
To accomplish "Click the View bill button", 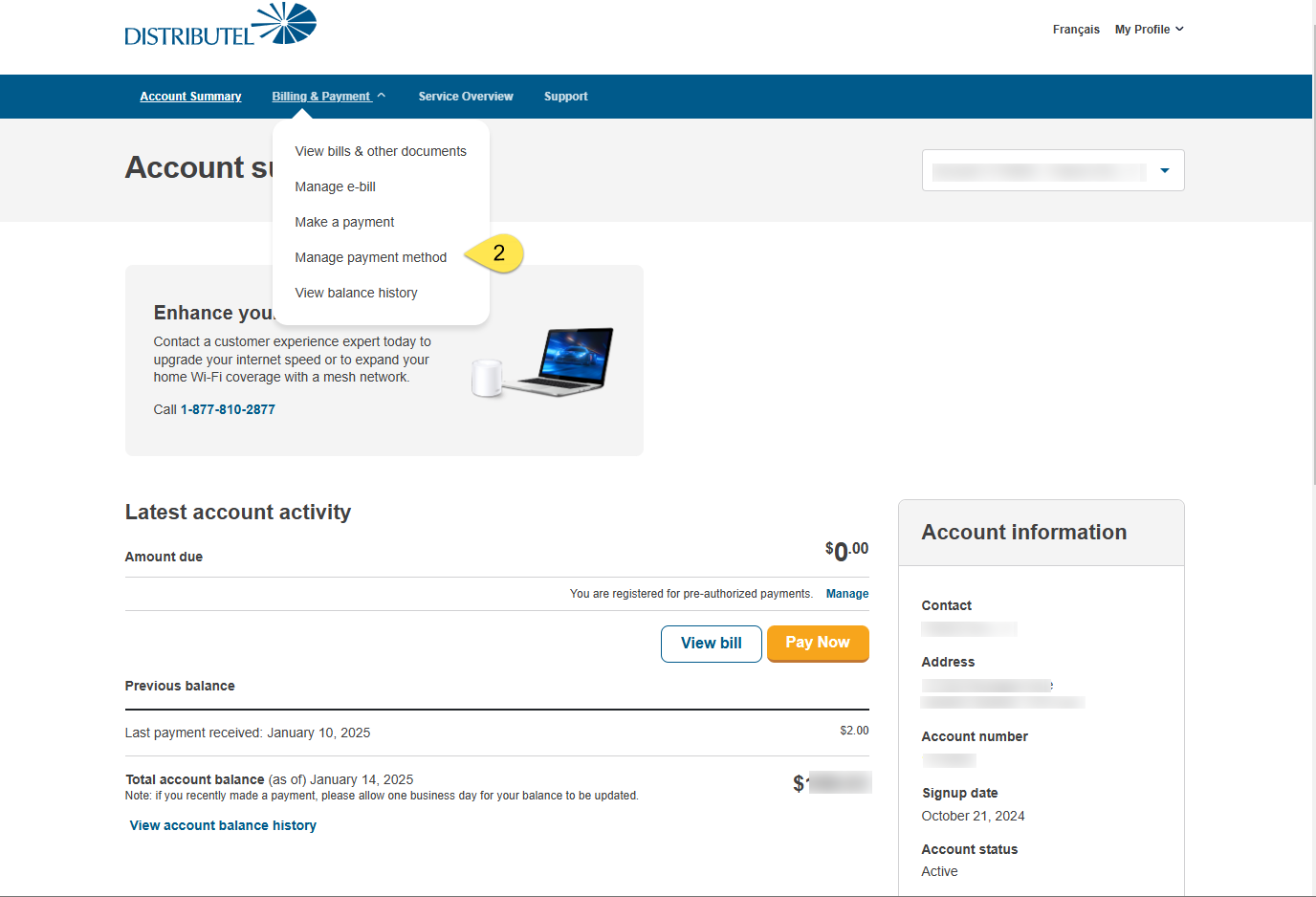I will (x=711, y=644).
